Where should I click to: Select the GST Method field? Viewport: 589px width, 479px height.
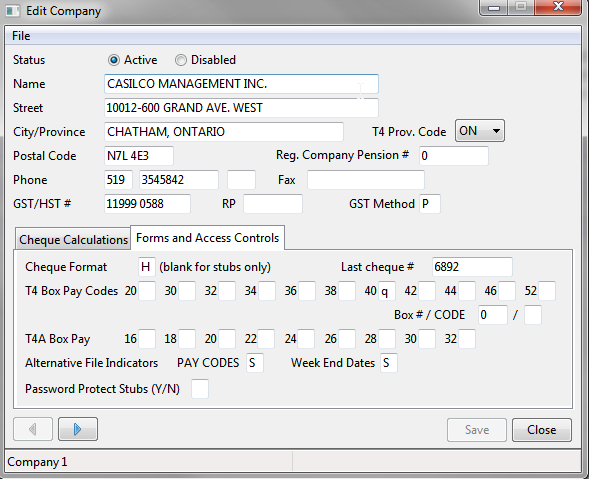(x=430, y=204)
